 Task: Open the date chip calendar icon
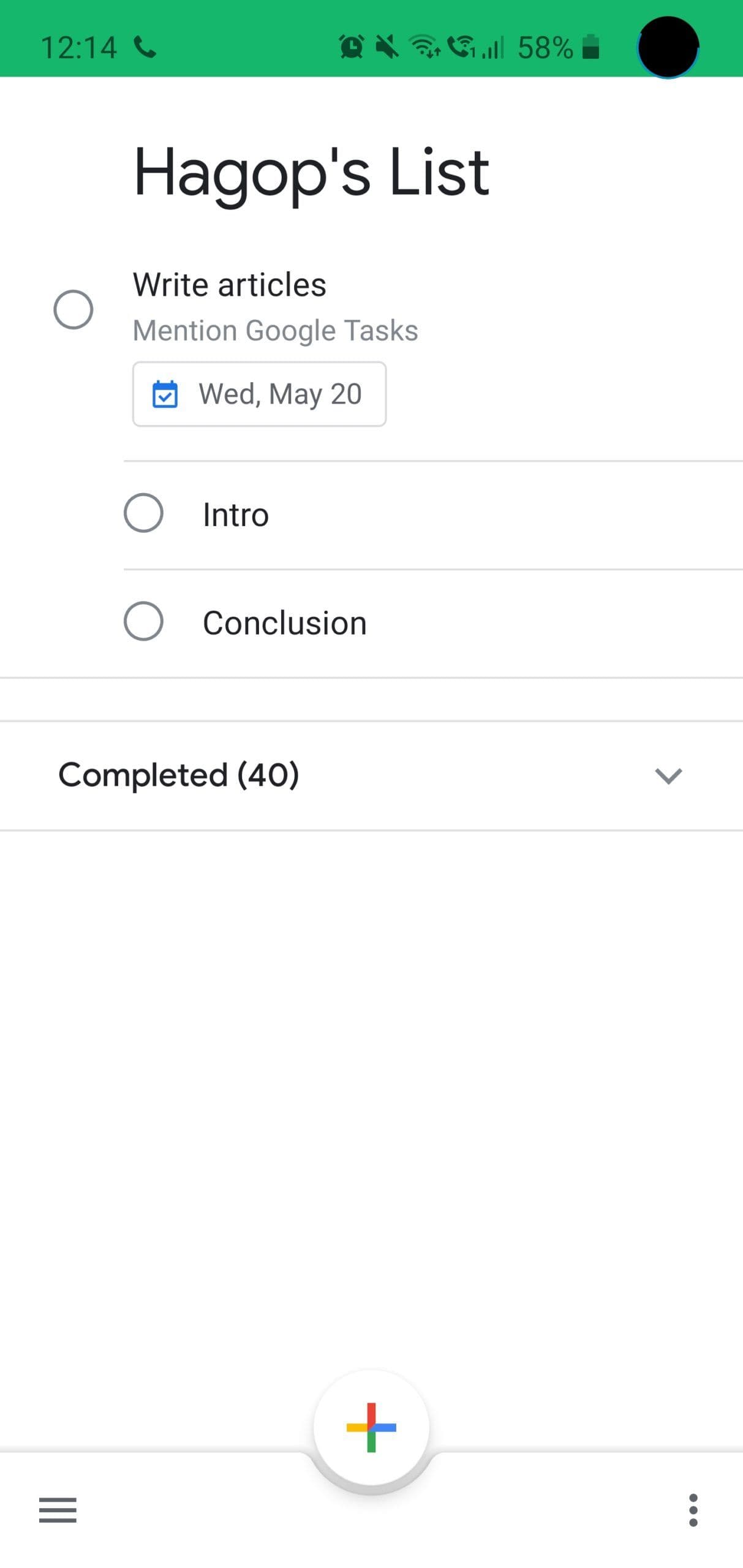pyautogui.click(x=166, y=394)
